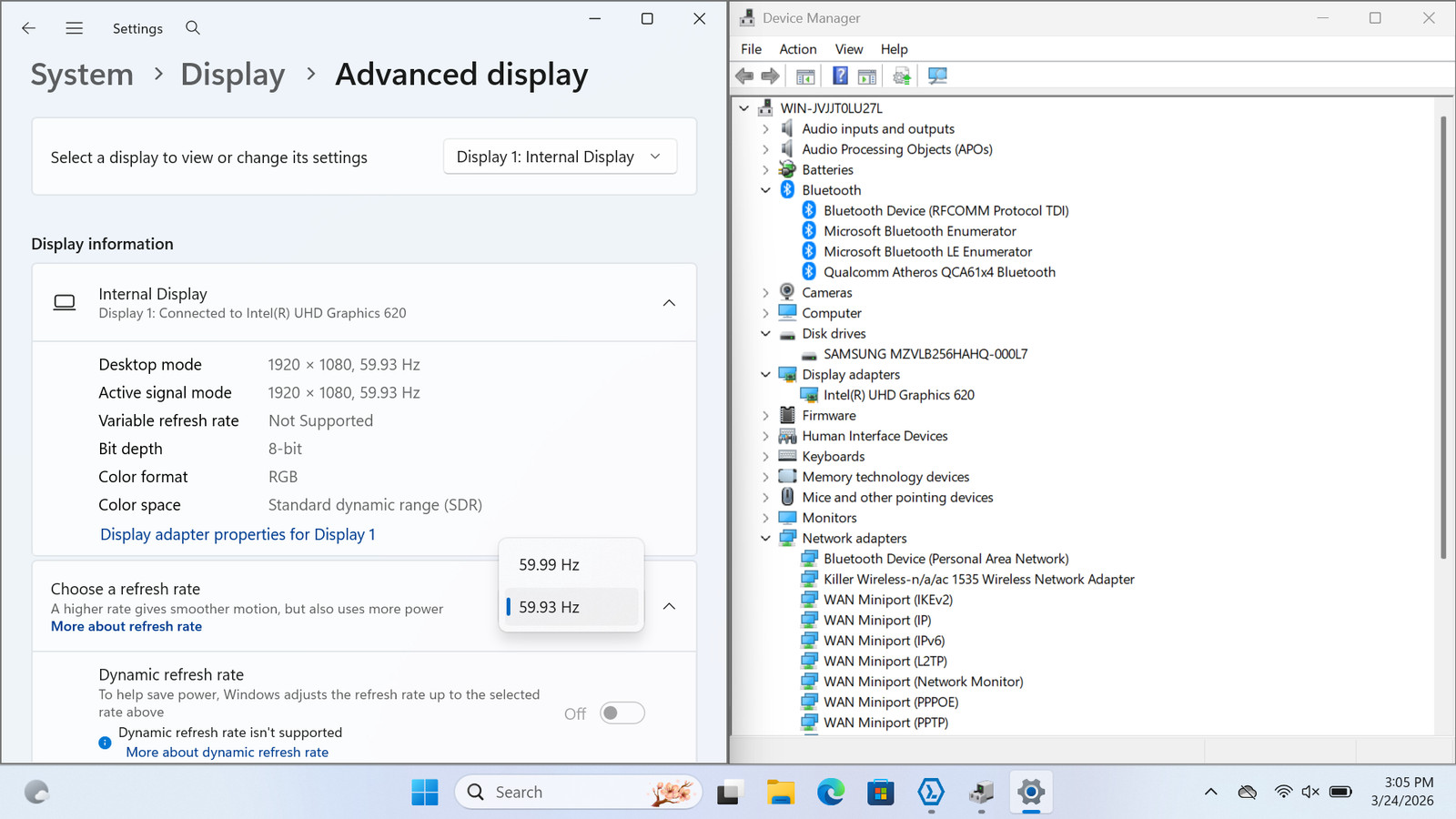
Task: Click the Wi-Fi icon in the system tray
Action: coord(1283,792)
